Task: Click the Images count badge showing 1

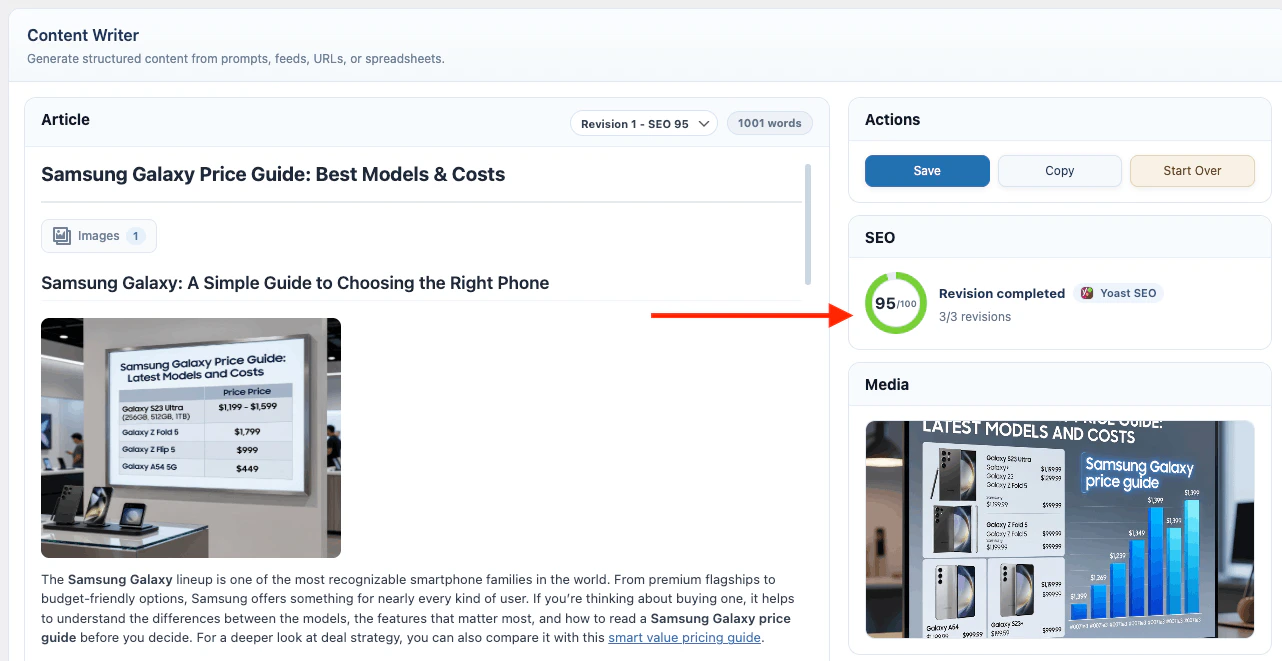Action: pos(136,236)
